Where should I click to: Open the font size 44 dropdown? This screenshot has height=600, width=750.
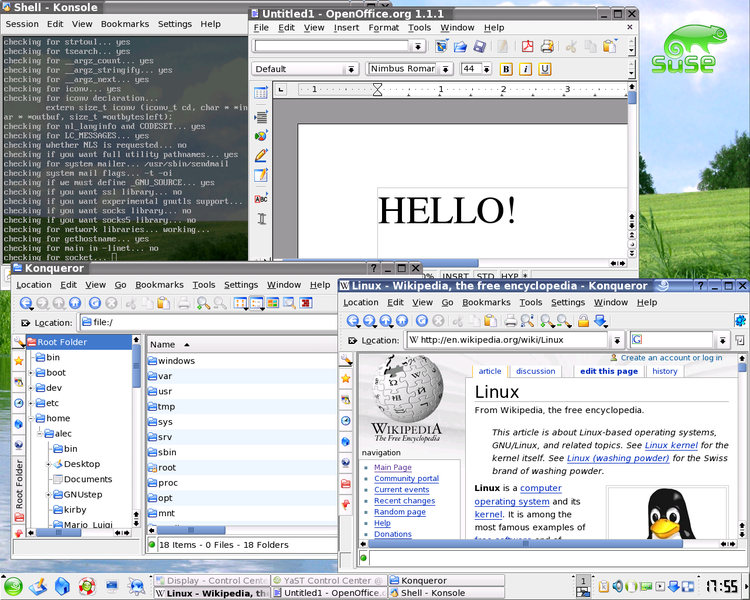(485, 69)
